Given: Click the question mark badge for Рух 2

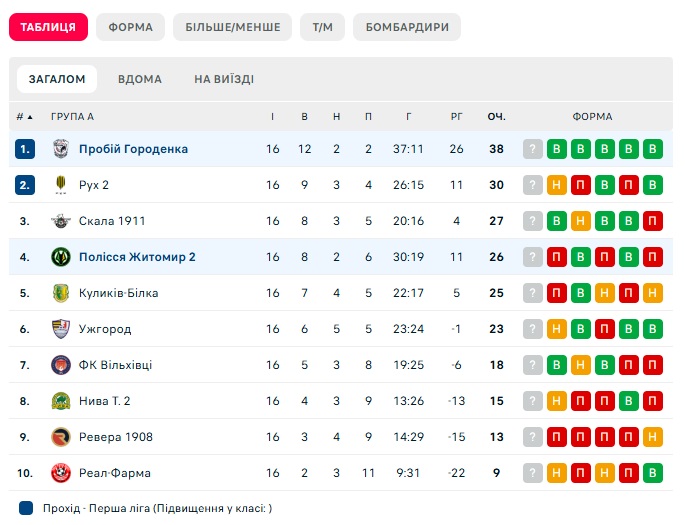Looking at the screenshot, I should pos(533,185).
